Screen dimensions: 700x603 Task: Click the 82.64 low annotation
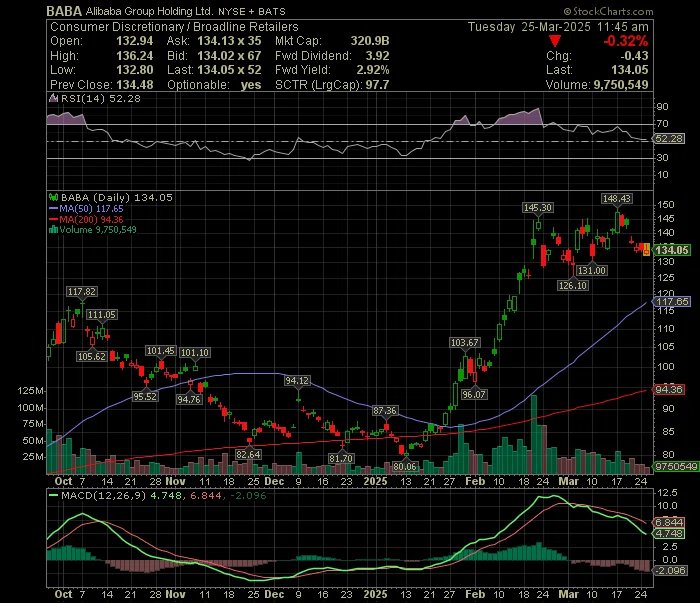pos(248,454)
